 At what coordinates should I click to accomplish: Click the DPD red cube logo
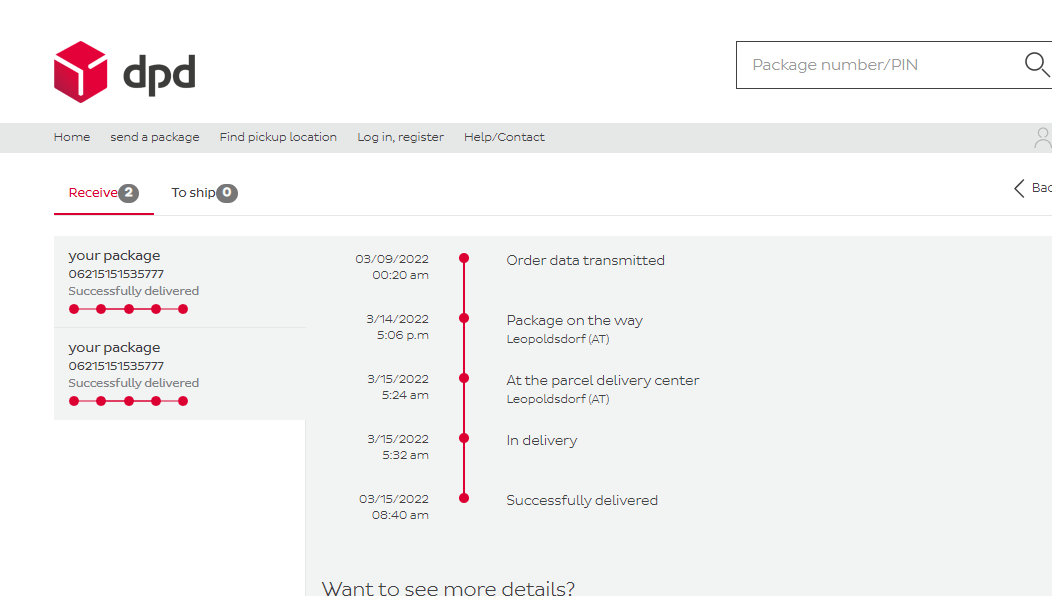point(80,72)
